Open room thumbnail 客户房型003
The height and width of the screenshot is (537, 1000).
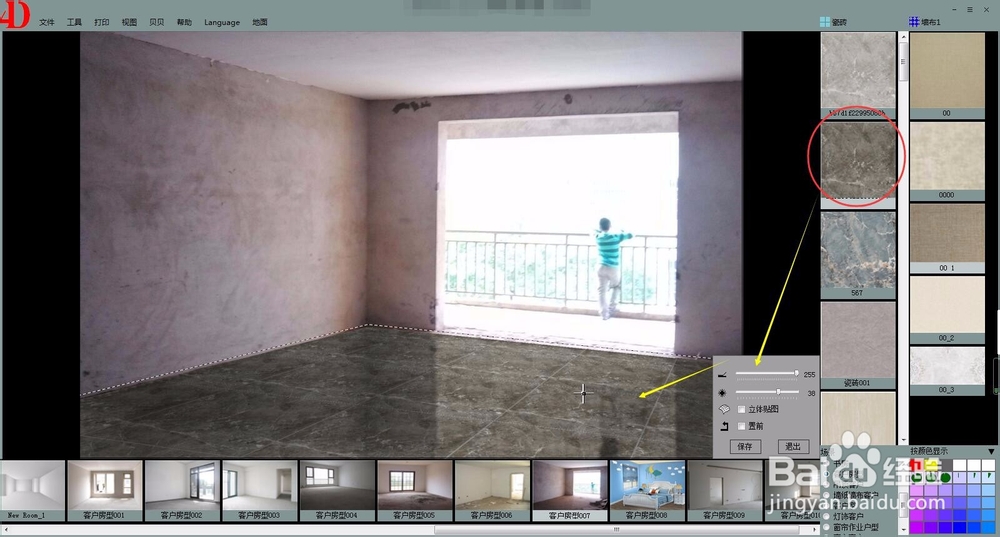coord(260,490)
